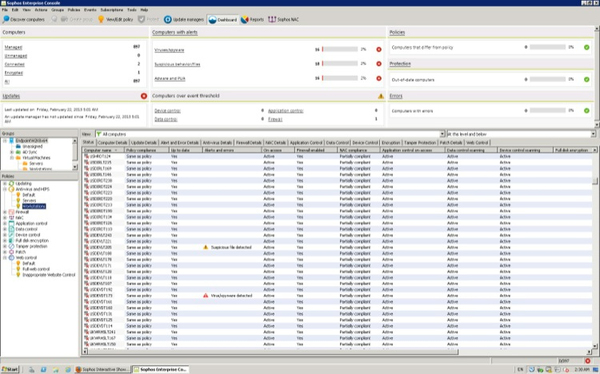Expand the NAC policy node
The image size is (600, 374).
[x=5, y=217]
